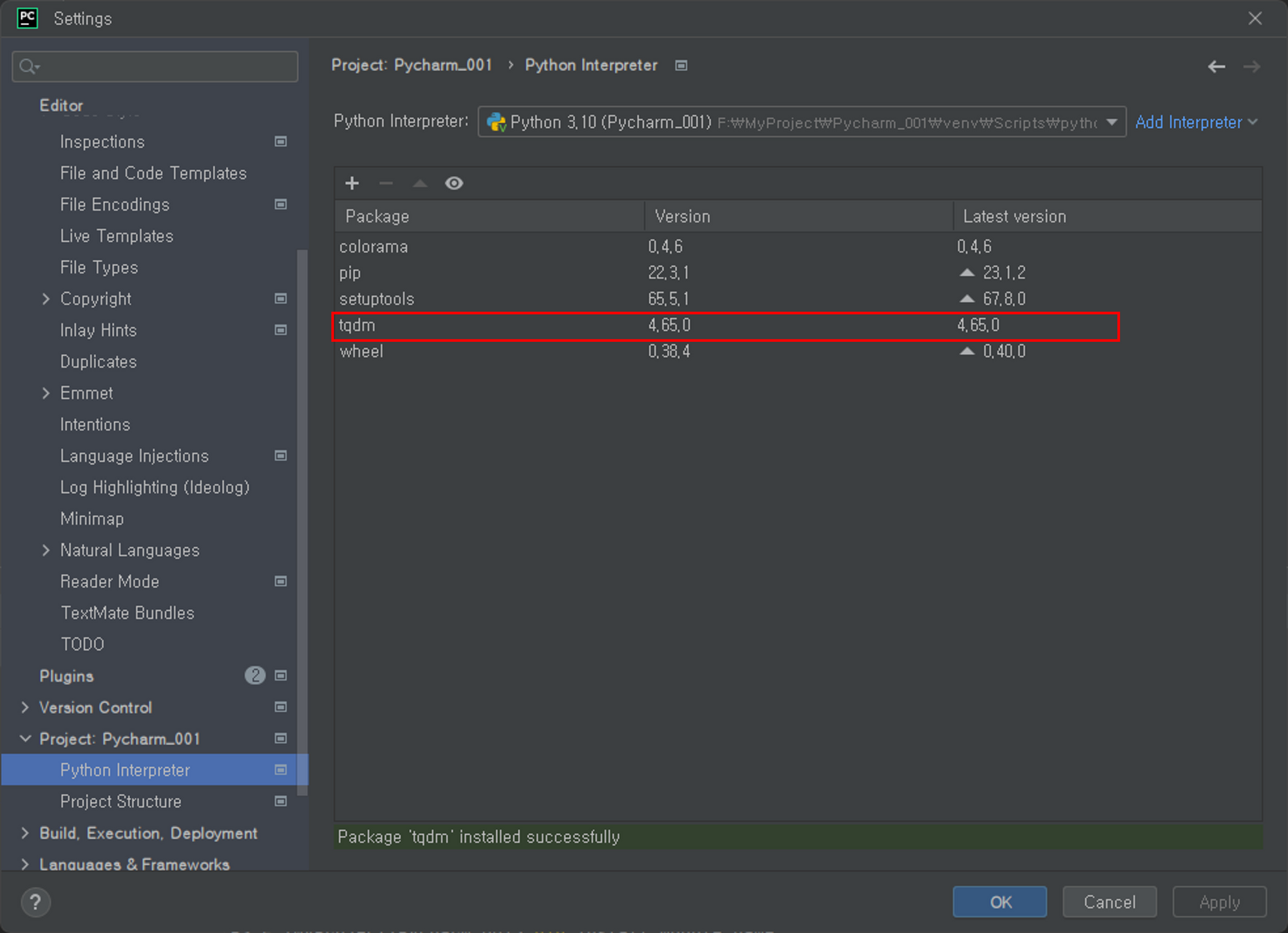The image size is (1288, 933).
Task: Click the setuptools upgrade available arrow
Action: click(967, 299)
